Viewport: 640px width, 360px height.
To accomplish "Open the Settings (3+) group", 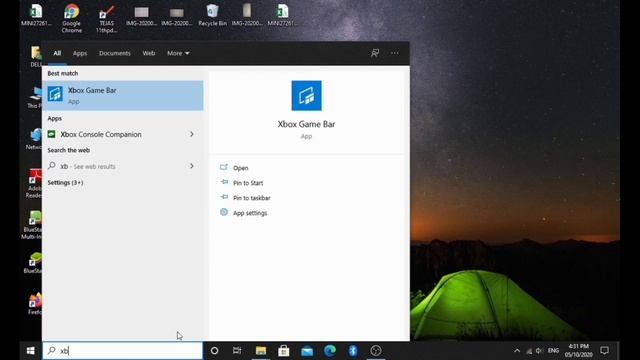I will [x=65, y=182].
